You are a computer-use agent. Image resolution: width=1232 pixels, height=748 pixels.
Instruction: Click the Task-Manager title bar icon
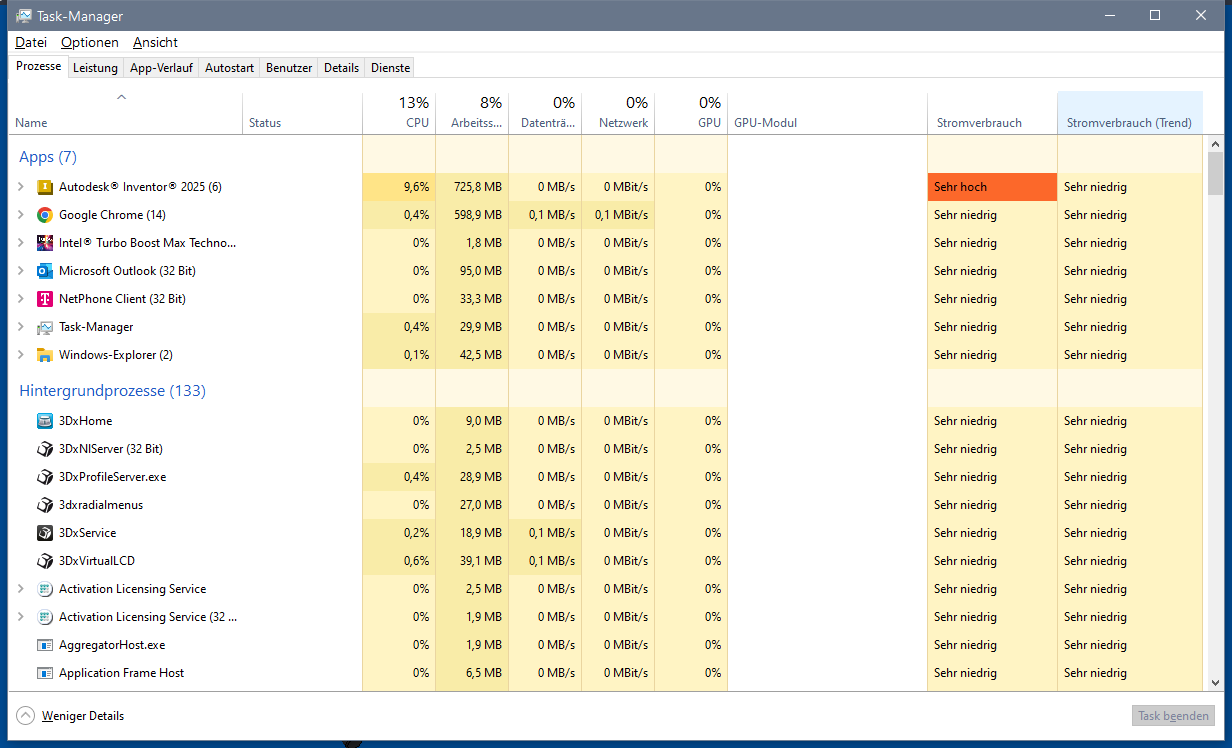23,16
